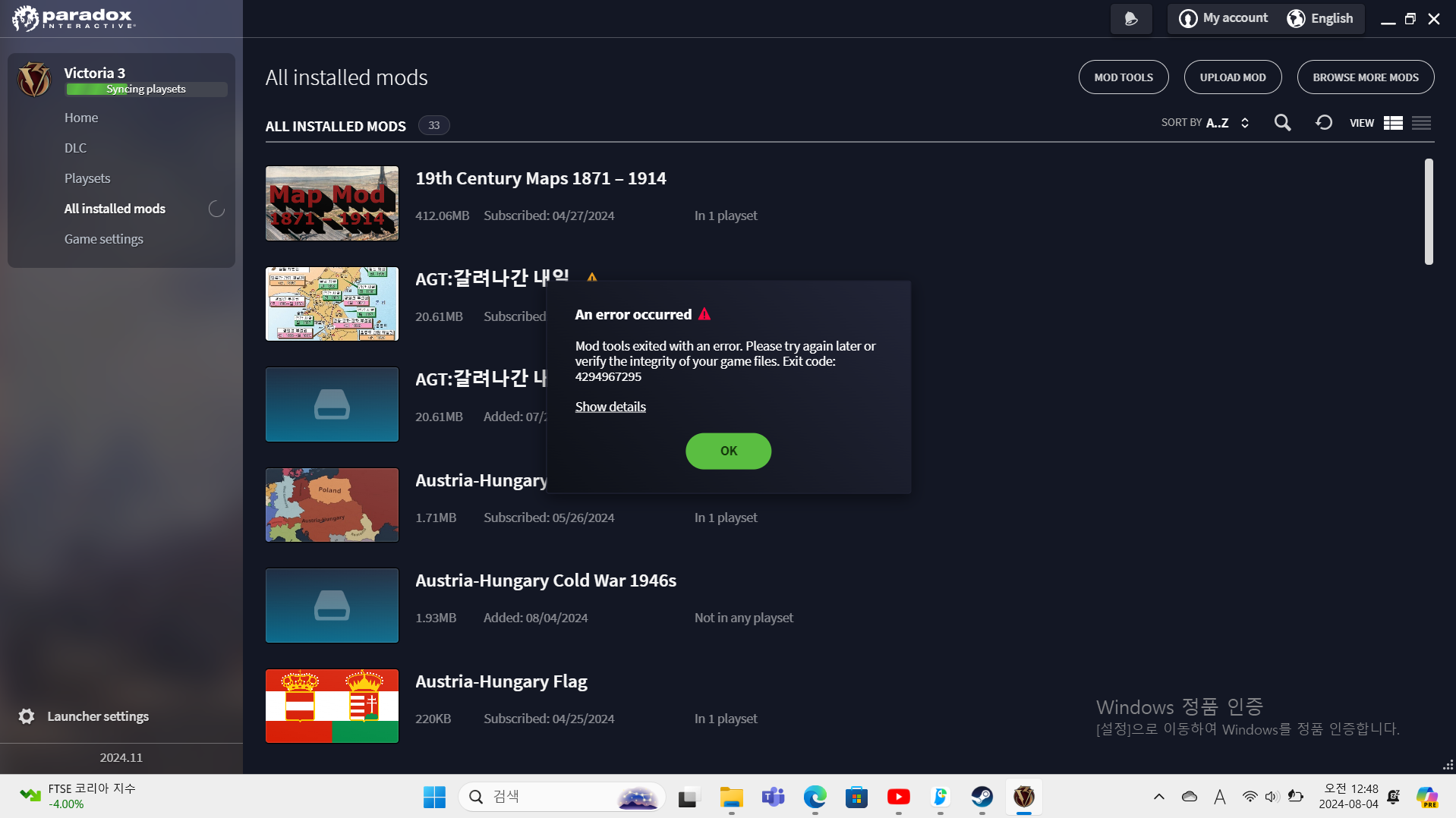Open YouTube app from the taskbar
Screen dimensions: 1456x818
pyautogui.click(x=898, y=797)
